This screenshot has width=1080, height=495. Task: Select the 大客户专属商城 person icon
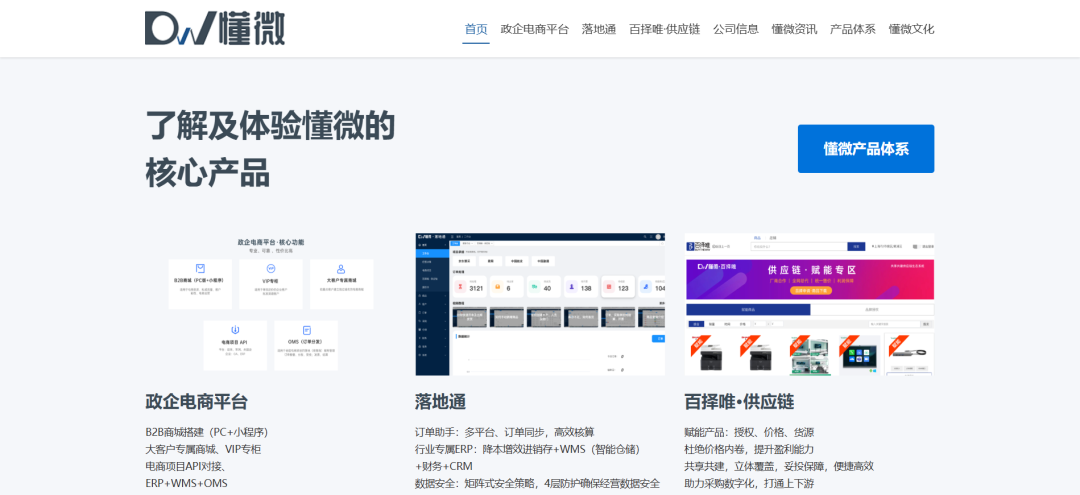[x=341, y=268]
